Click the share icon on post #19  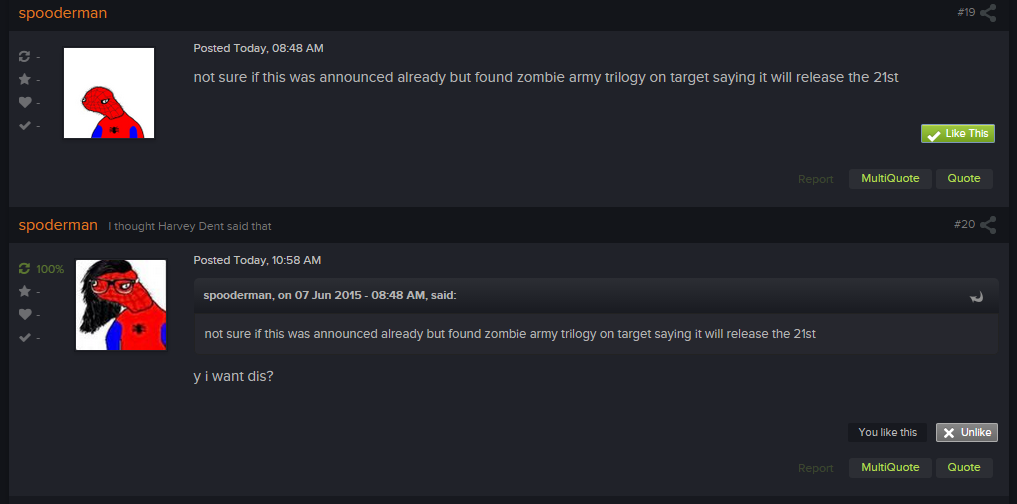988,13
